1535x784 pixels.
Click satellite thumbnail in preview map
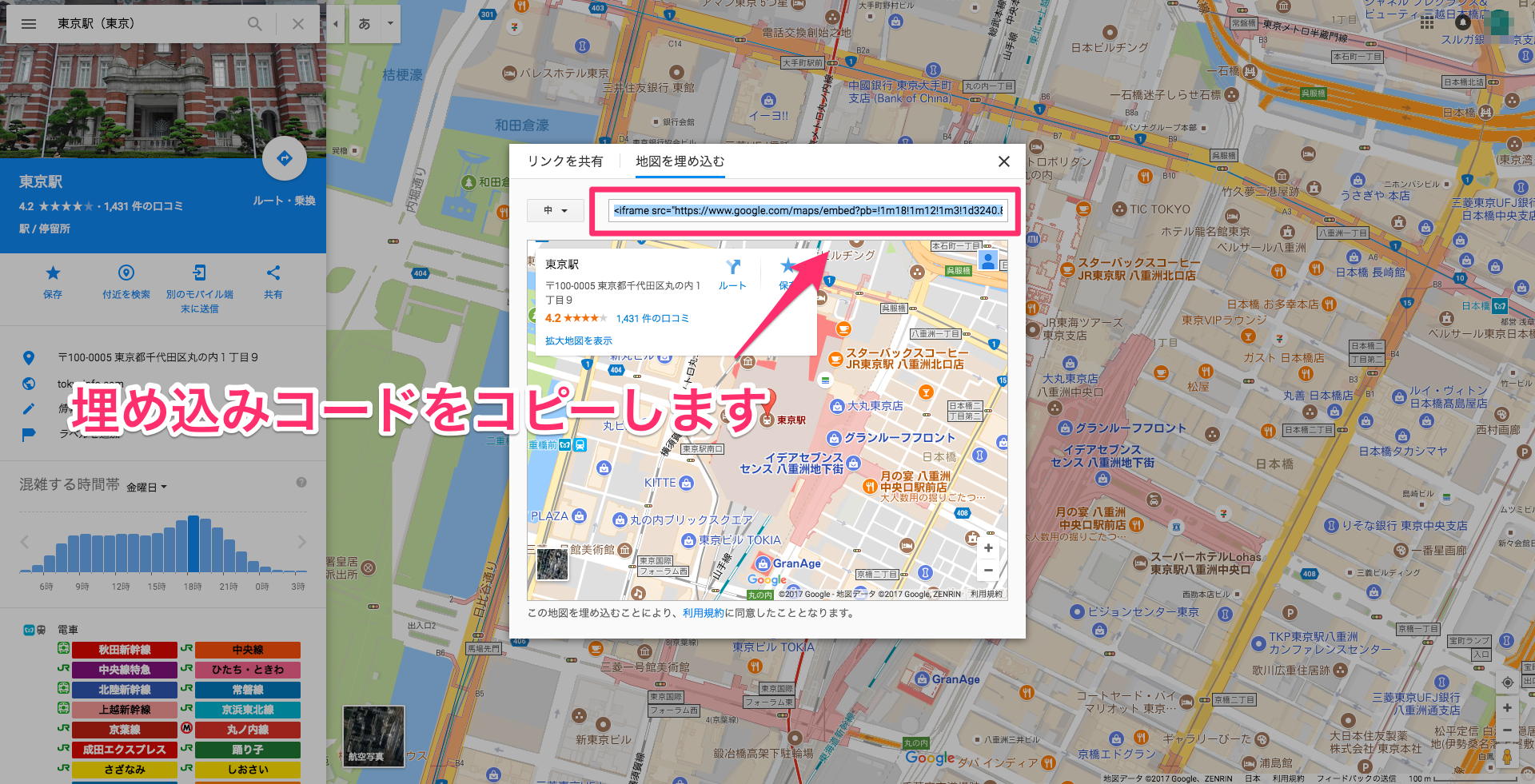tap(552, 564)
